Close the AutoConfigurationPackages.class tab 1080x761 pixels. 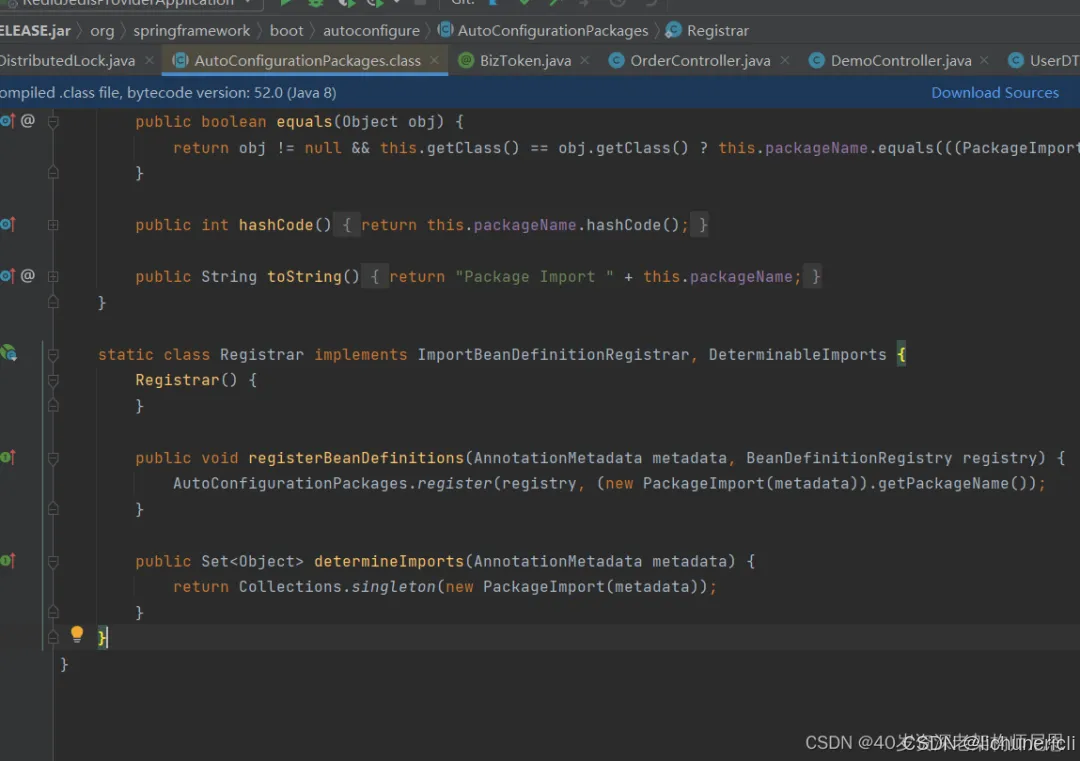pos(435,61)
